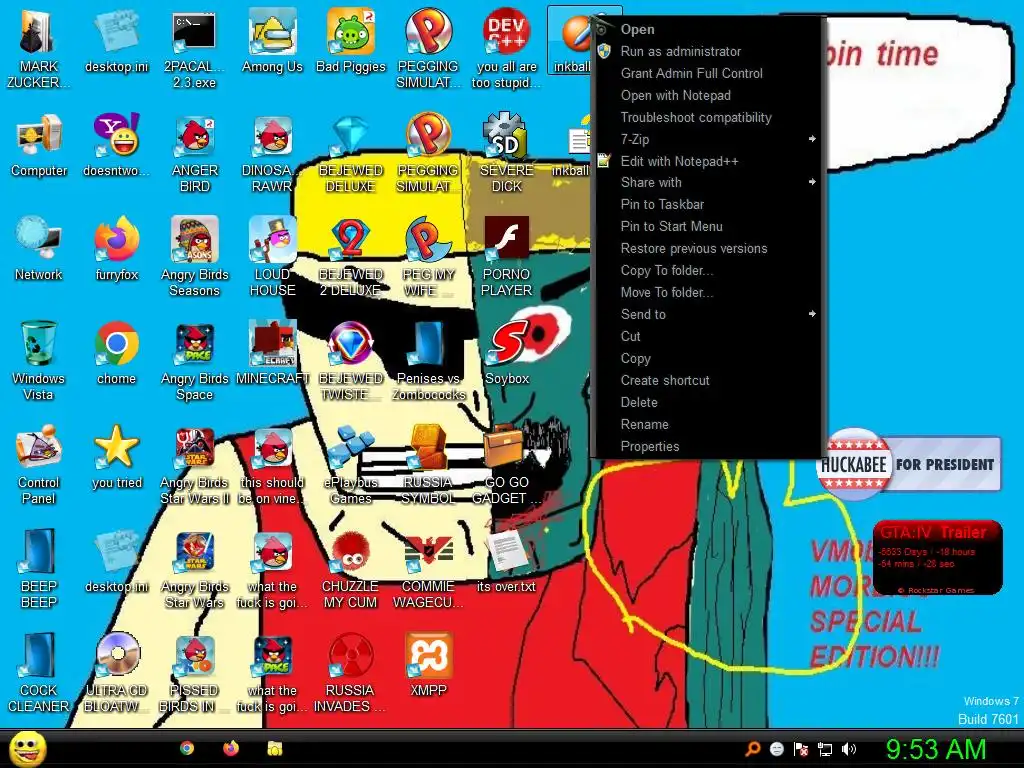Select Pin to Taskbar
This screenshot has height=768, width=1024.
pyautogui.click(x=707, y=204)
